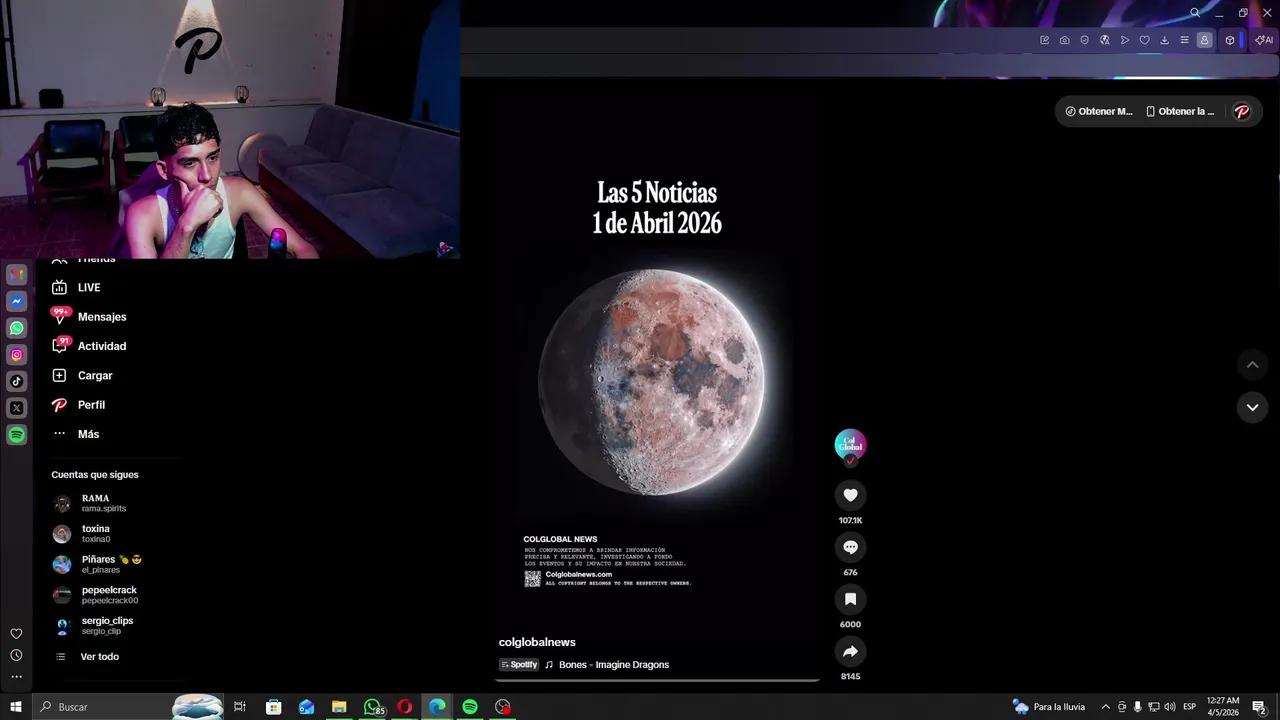Open X (Twitter) in browser sidebar
The height and width of the screenshot is (720, 1280).
[x=16, y=408]
